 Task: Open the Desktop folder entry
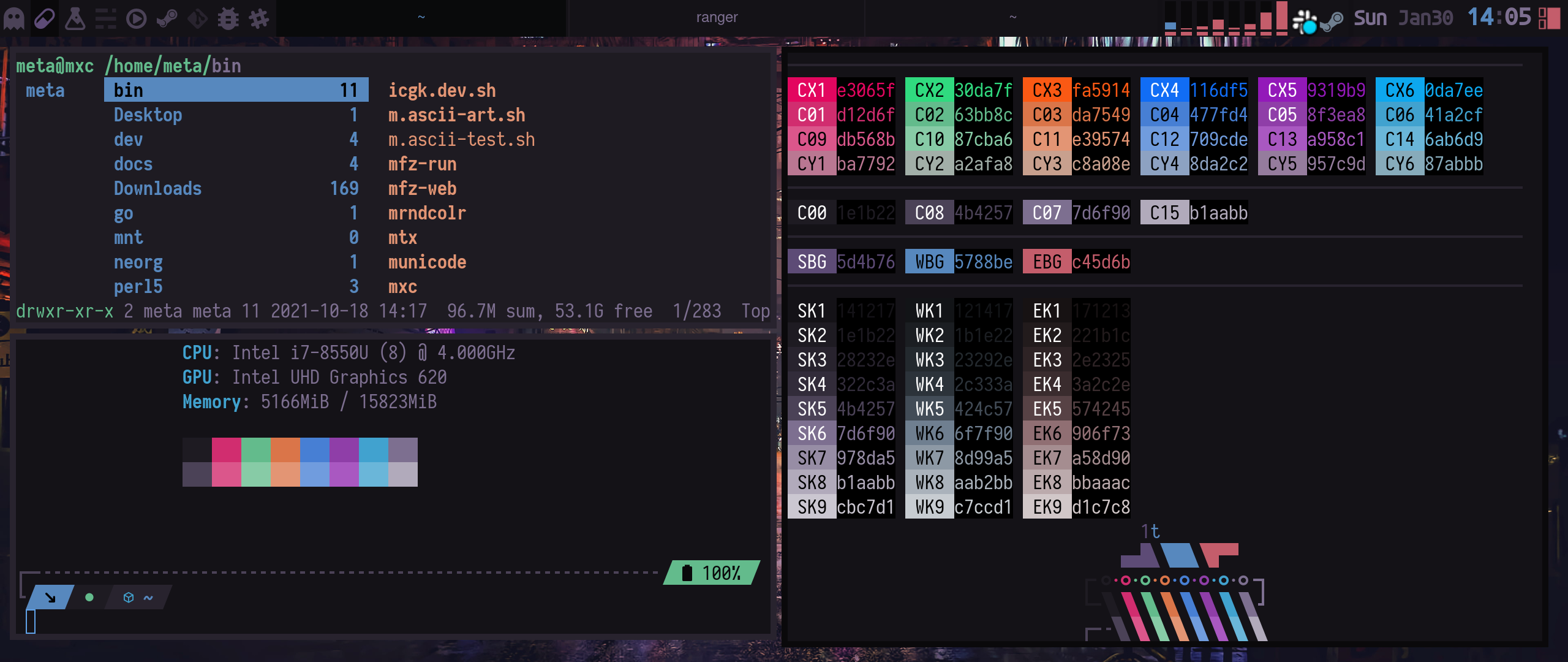click(x=148, y=115)
